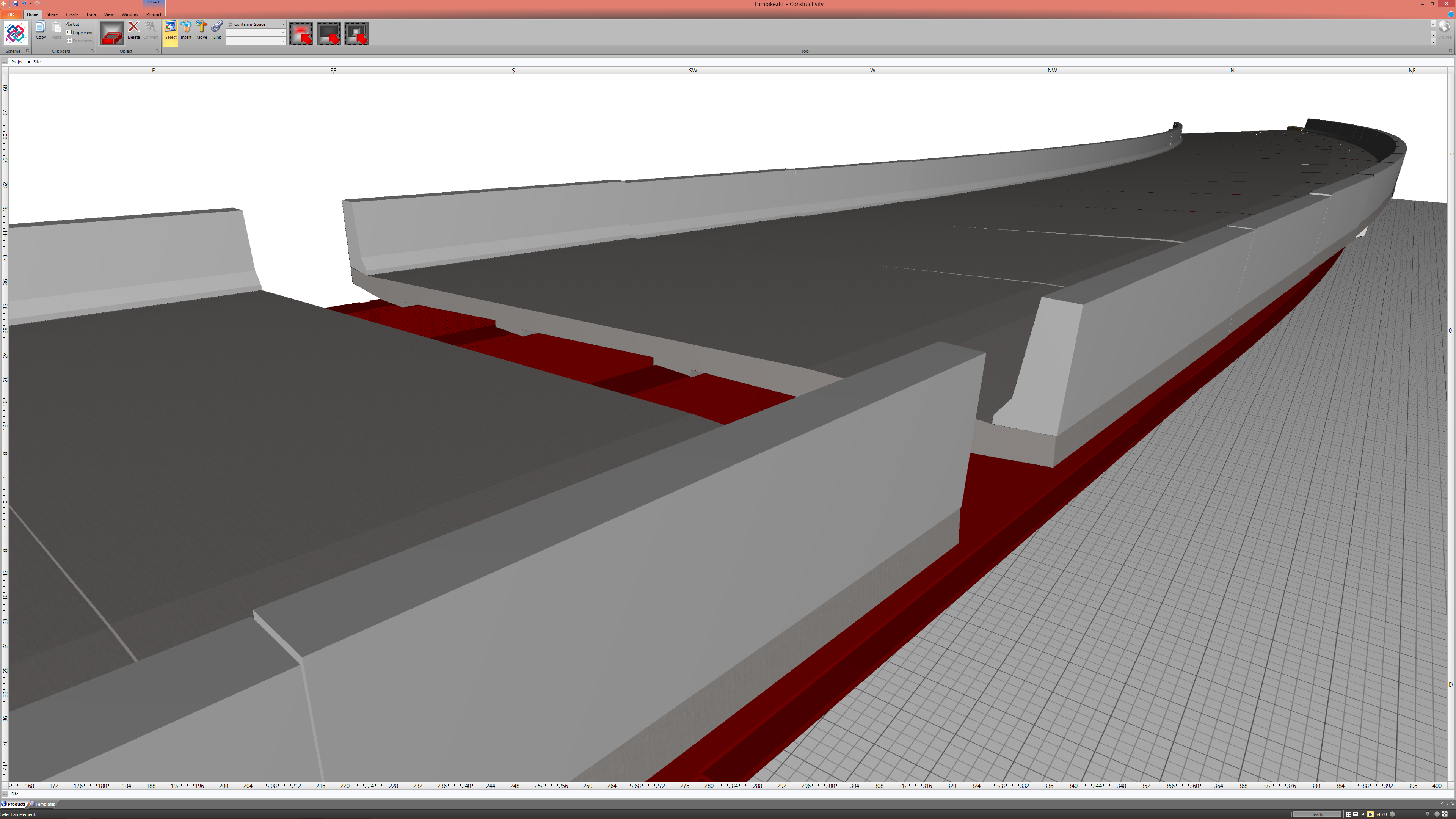Open the undo history dropdown arrow

coord(30,4)
